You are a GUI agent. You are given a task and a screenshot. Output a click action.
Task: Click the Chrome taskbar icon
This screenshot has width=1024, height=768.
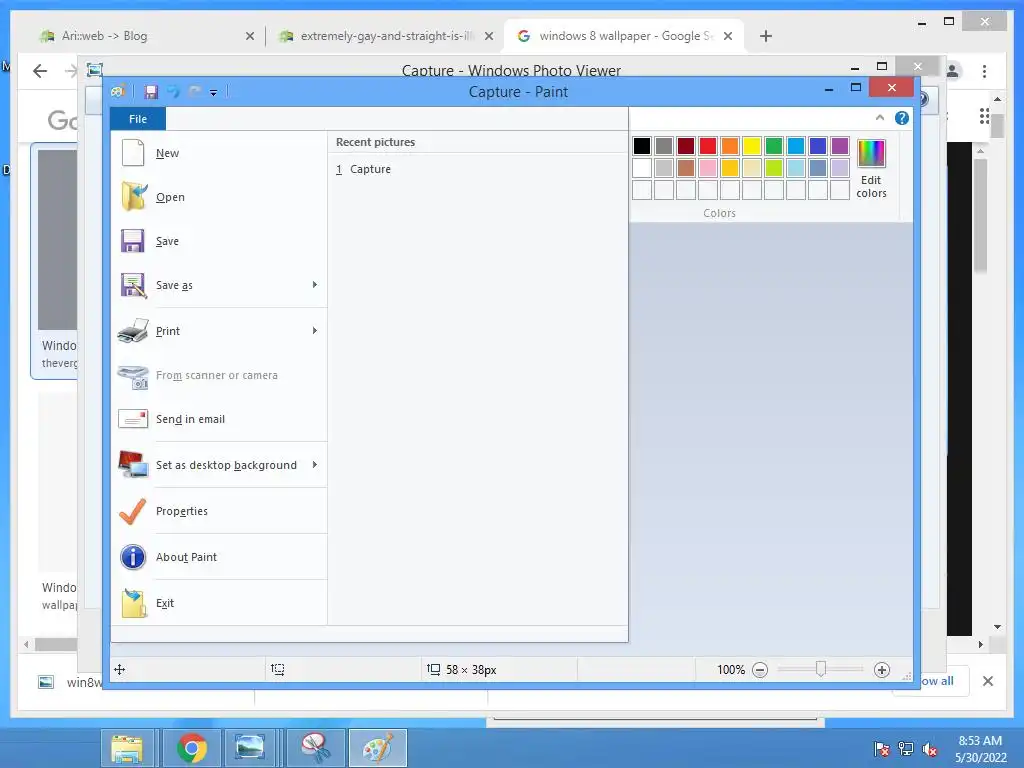pos(191,748)
